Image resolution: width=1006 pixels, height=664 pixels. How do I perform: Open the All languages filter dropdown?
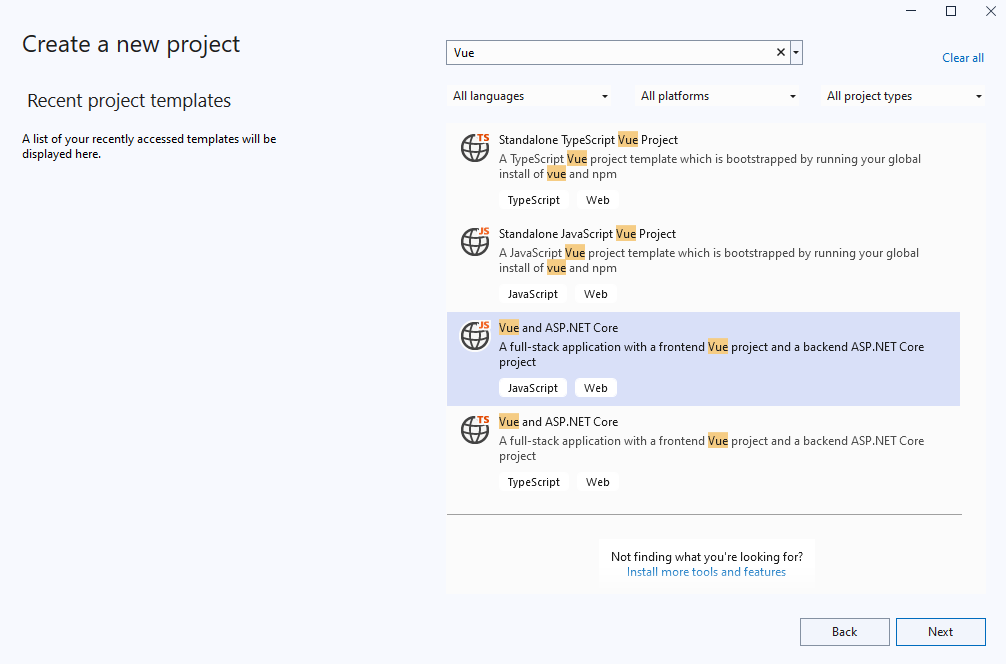[x=530, y=96]
